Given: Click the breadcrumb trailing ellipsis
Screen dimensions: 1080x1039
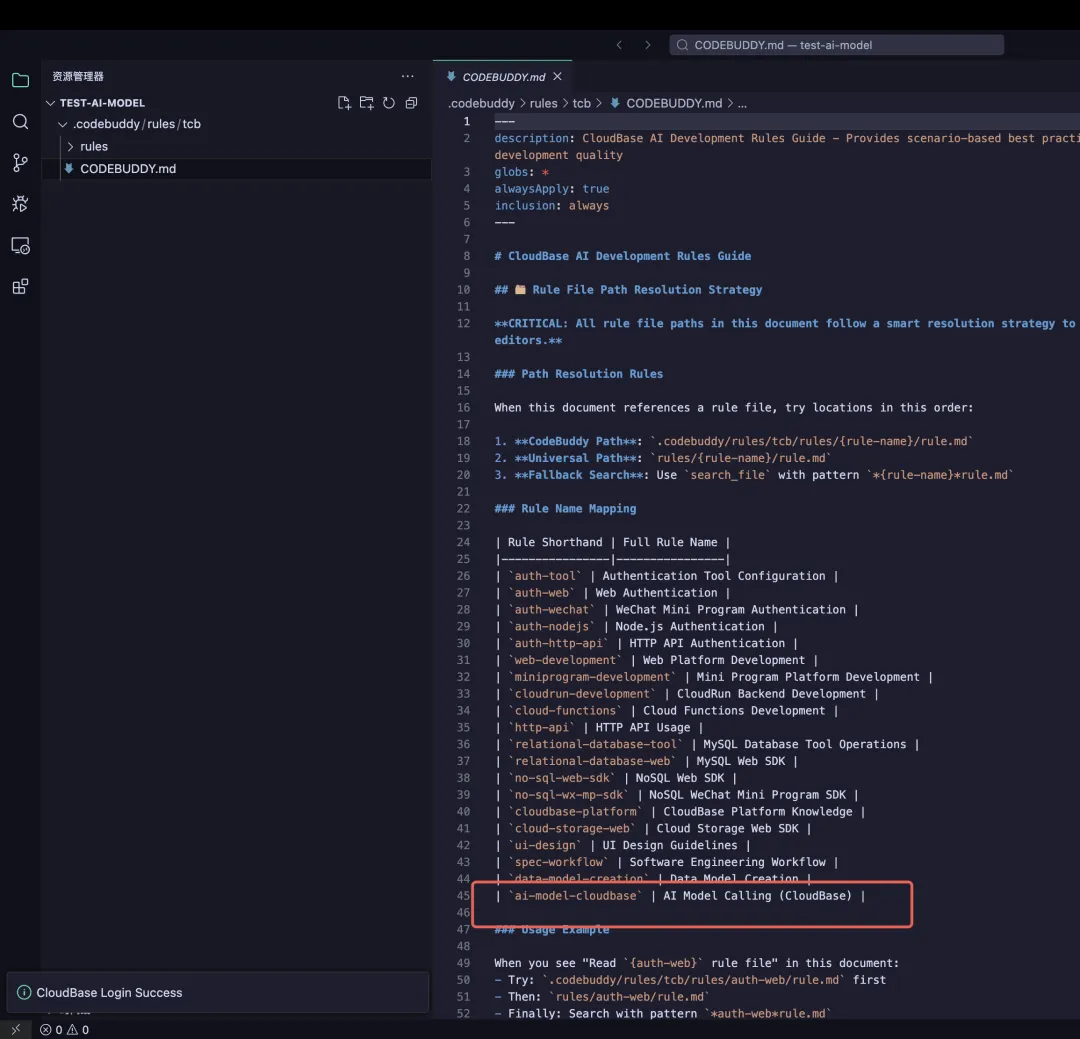Looking at the screenshot, I should [x=742, y=103].
